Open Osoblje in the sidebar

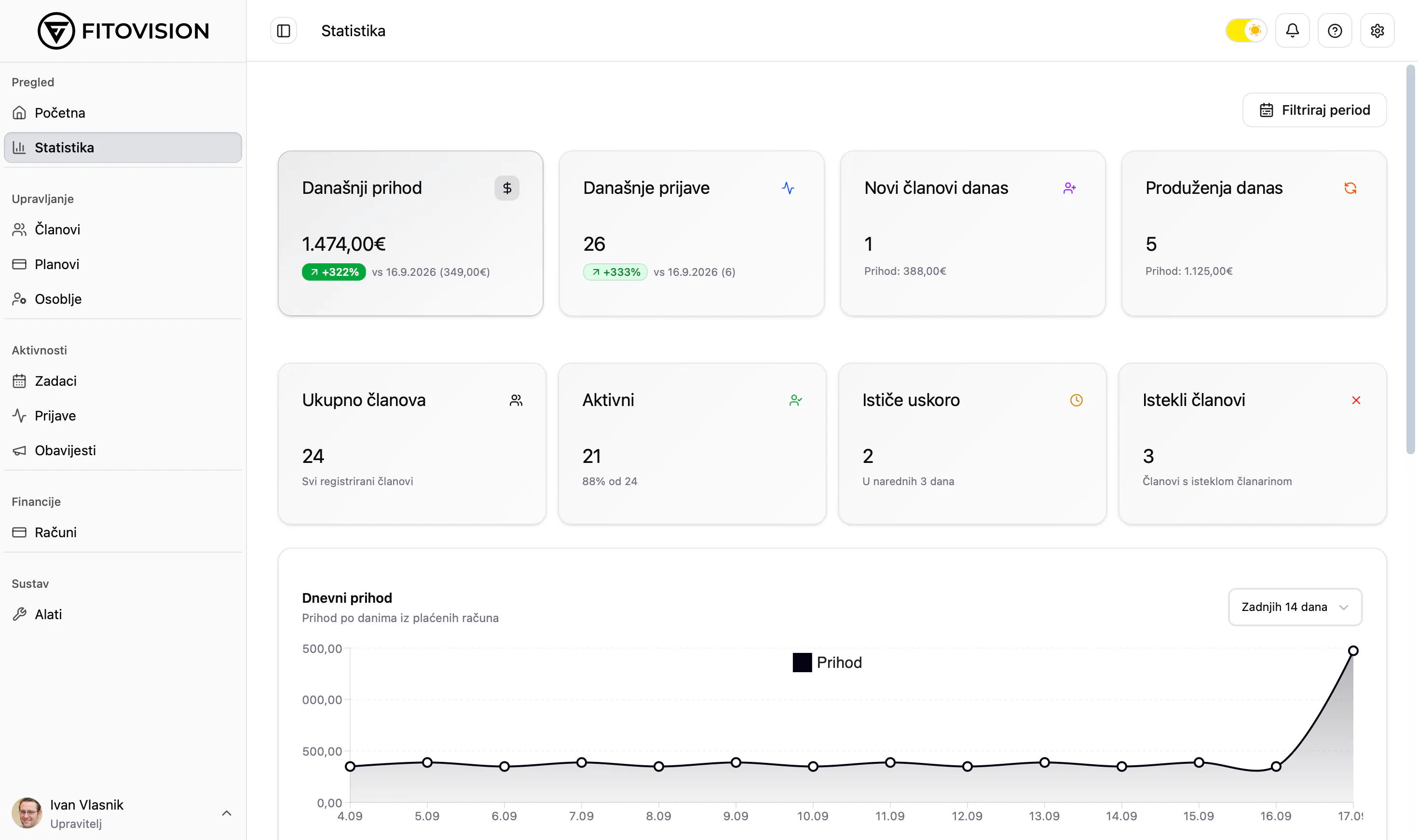pyautogui.click(x=123, y=299)
